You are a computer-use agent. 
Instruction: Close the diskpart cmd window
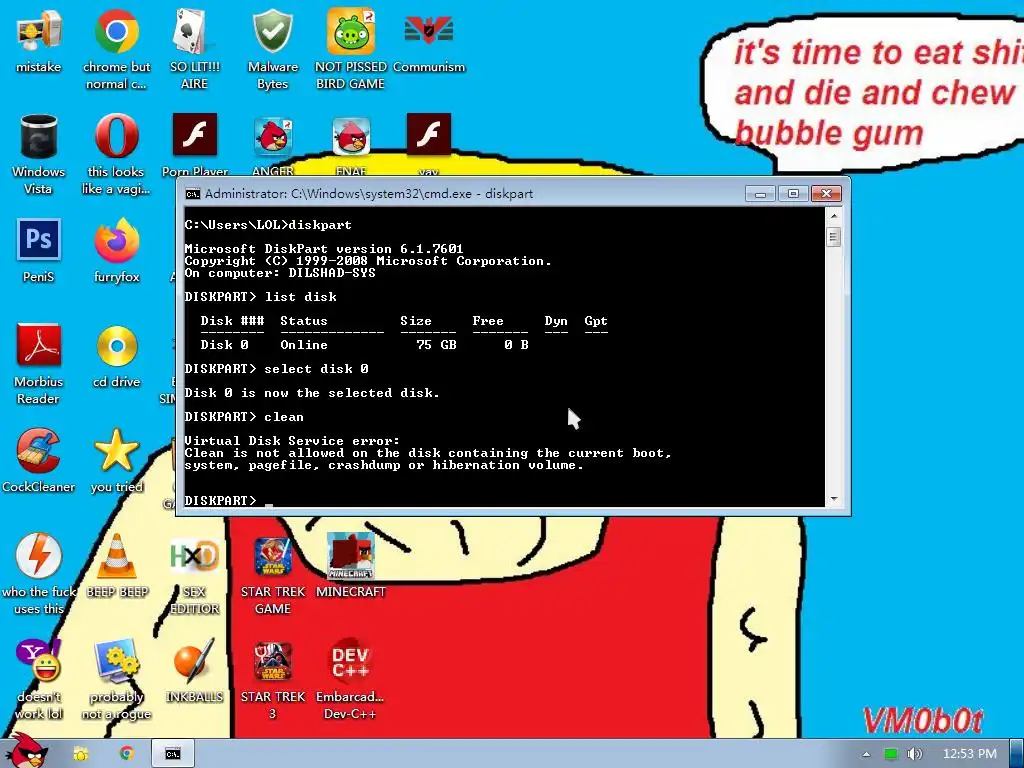tap(826, 194)
